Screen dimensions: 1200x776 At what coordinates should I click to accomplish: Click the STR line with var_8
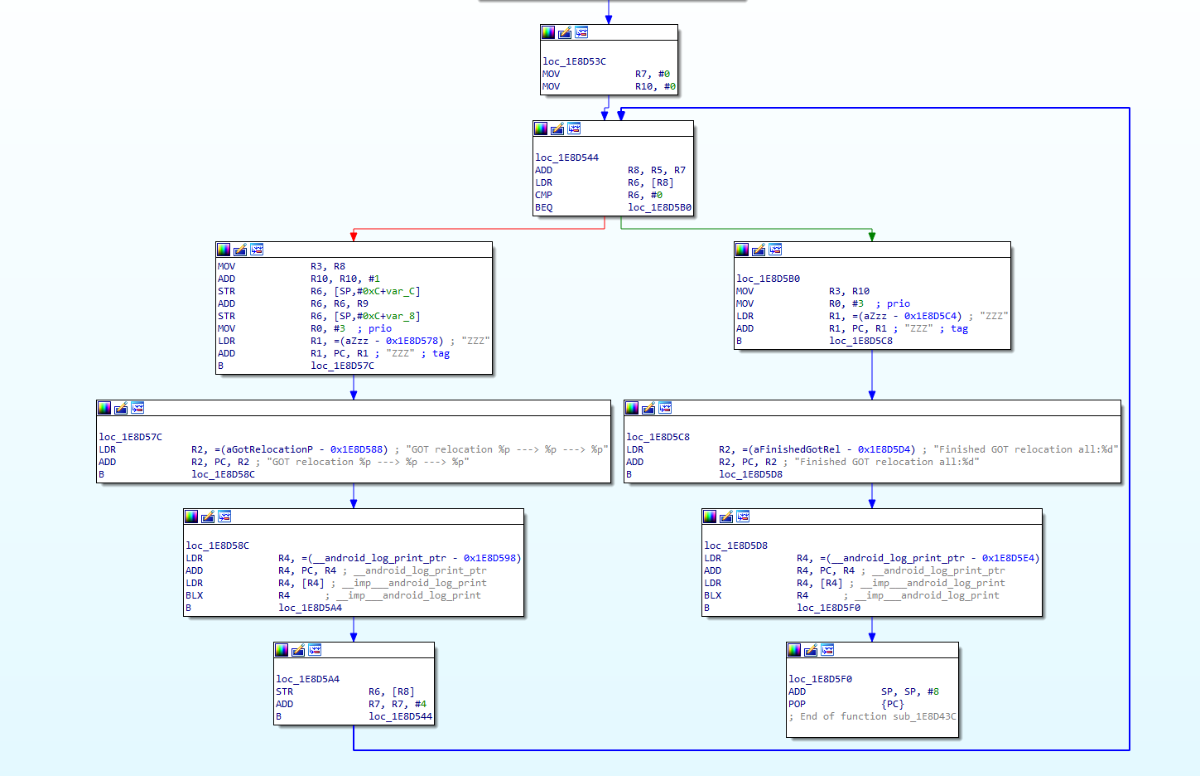(318, 316)
